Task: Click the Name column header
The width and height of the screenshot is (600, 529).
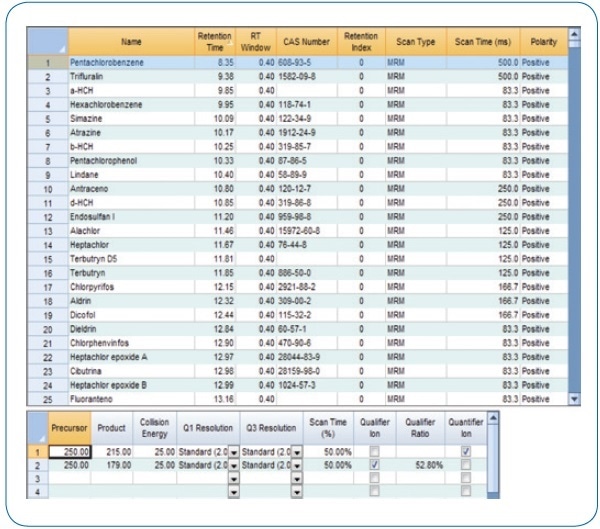Action: pyautogui.click(x=130, y=43)
